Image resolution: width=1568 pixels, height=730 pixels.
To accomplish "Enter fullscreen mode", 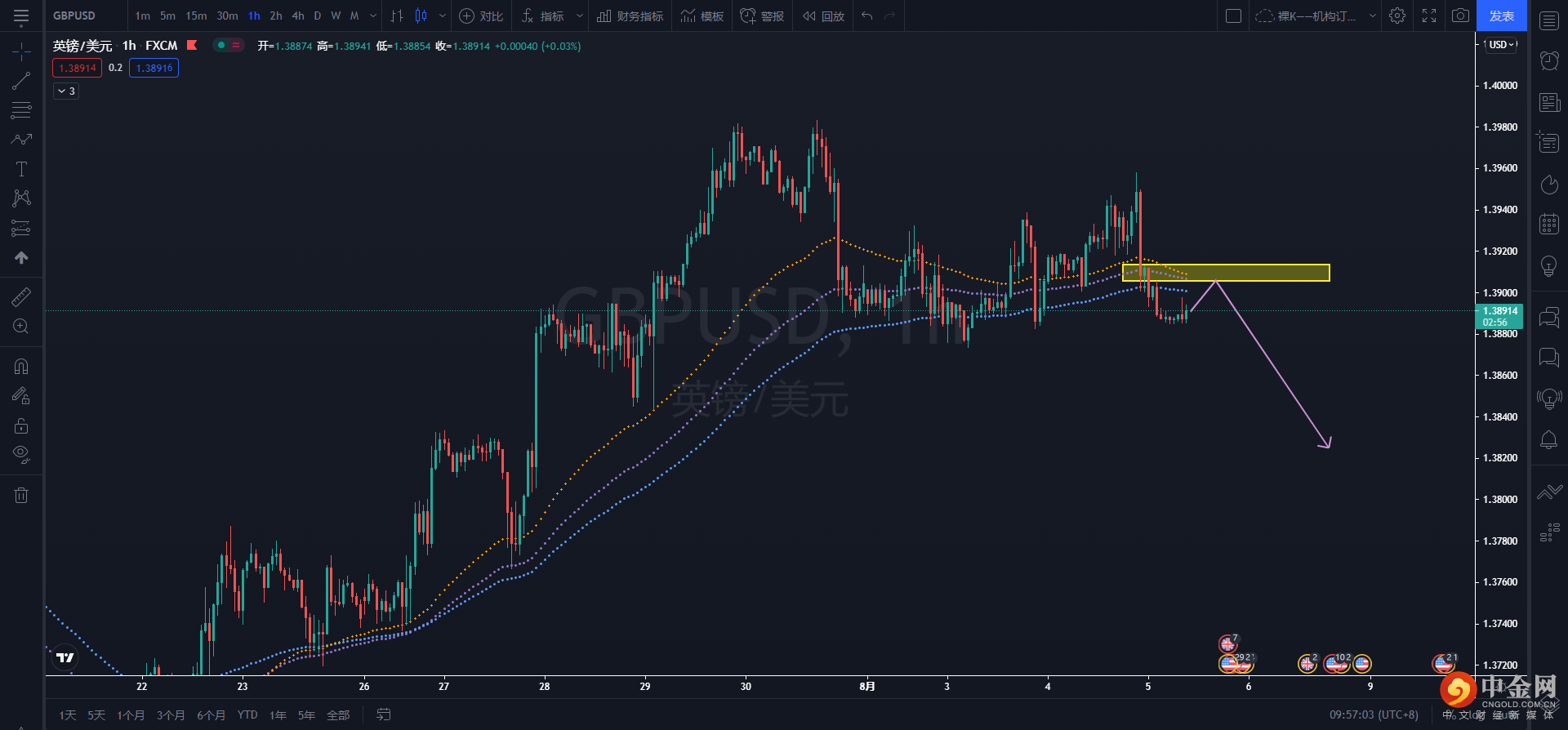I will pos(1429,16).
